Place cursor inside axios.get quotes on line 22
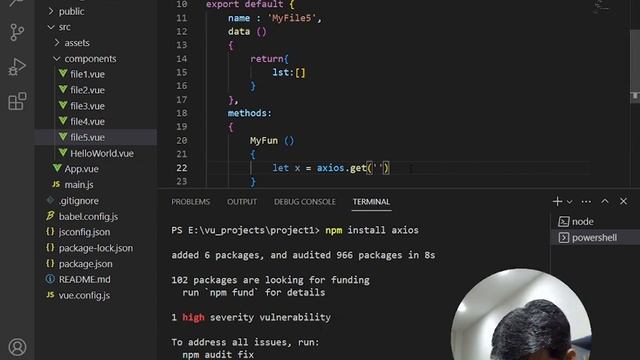640x360 pixels. [x=379, y=168]
